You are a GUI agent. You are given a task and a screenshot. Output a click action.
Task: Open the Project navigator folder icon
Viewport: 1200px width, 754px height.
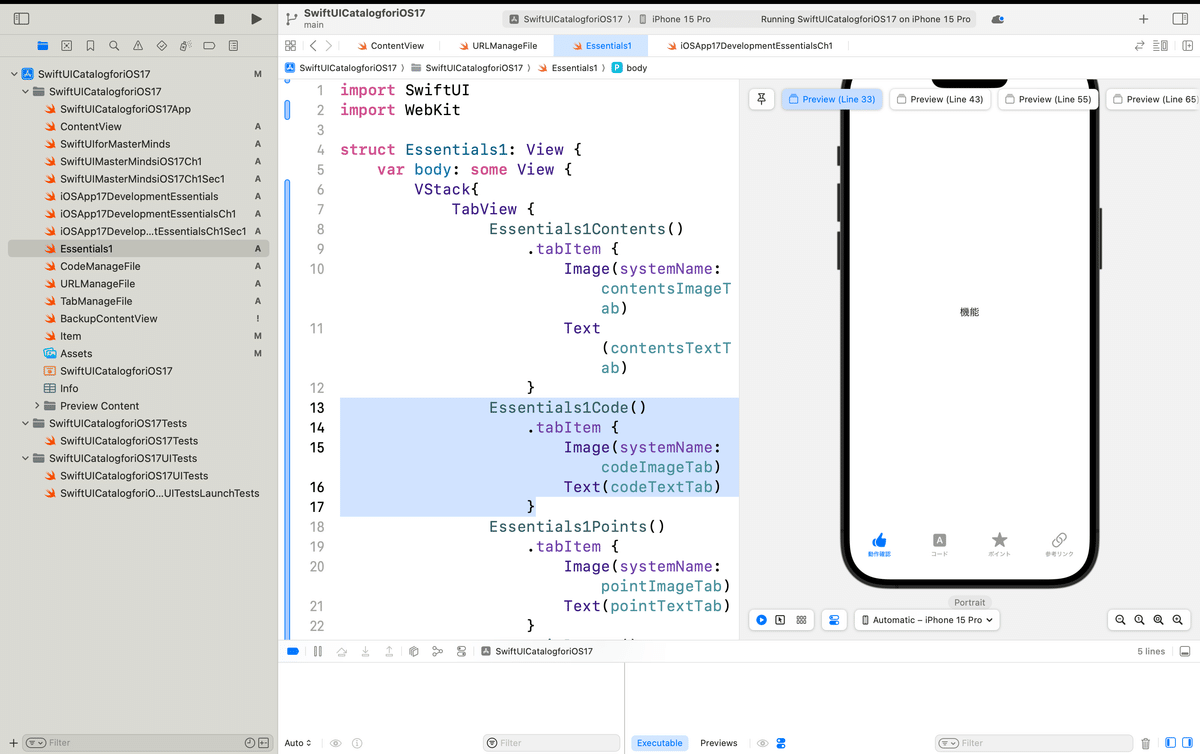(x=42, y=46)
